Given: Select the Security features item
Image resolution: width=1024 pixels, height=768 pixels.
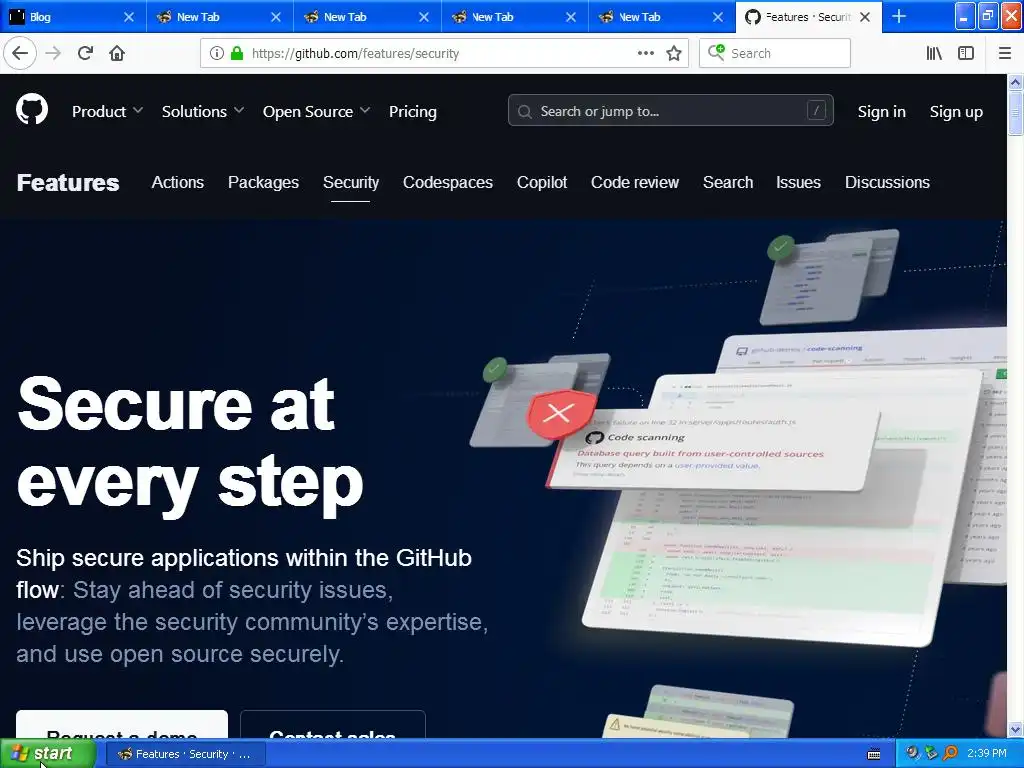Looking at the screenshot, I should [x=351, y=182].
